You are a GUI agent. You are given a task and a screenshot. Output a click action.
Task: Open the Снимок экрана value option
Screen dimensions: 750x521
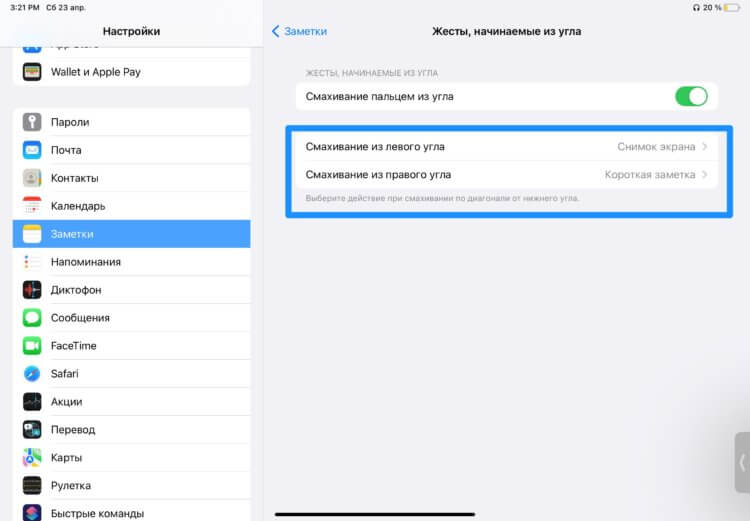point(656,147)
